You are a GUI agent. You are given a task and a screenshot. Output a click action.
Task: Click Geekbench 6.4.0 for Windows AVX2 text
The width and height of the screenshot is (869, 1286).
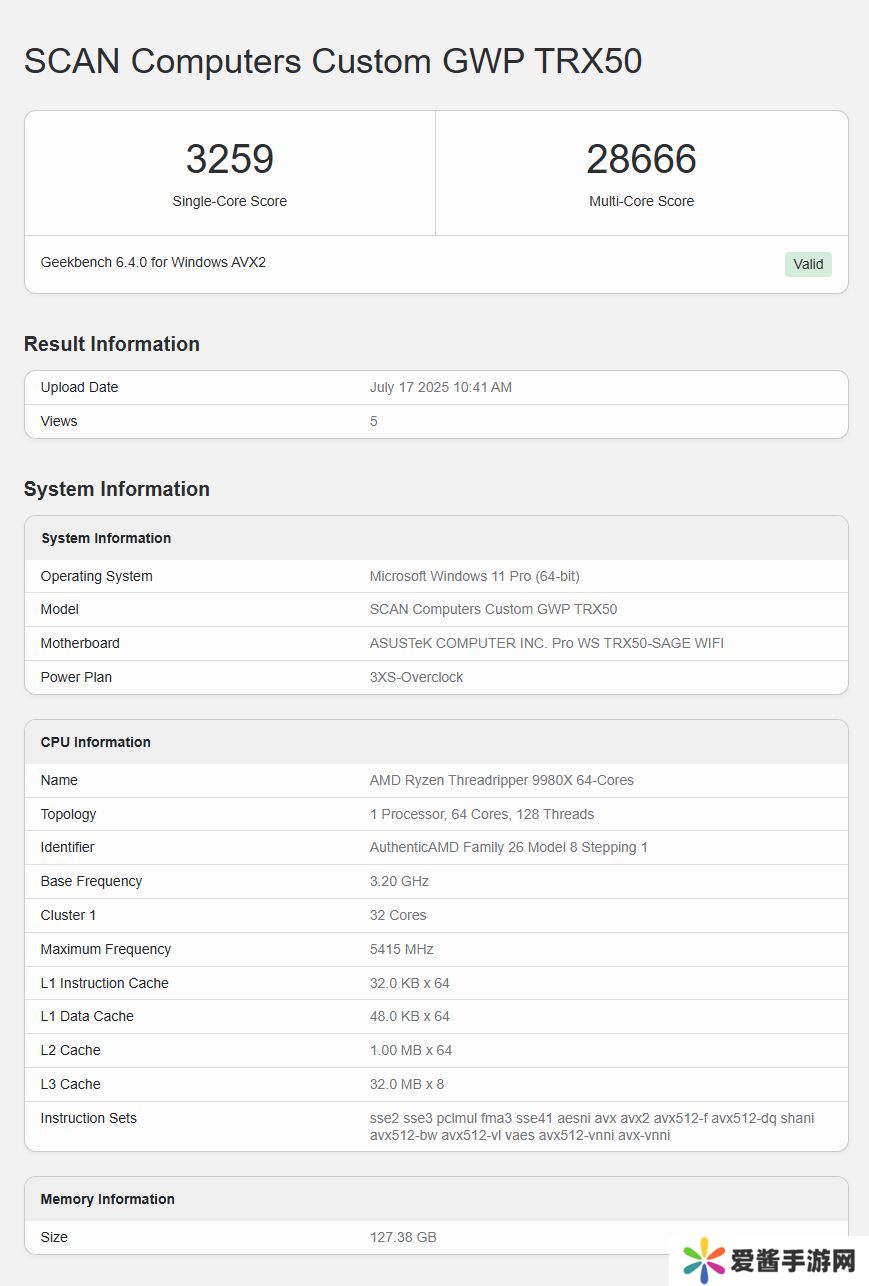[153, 262]
